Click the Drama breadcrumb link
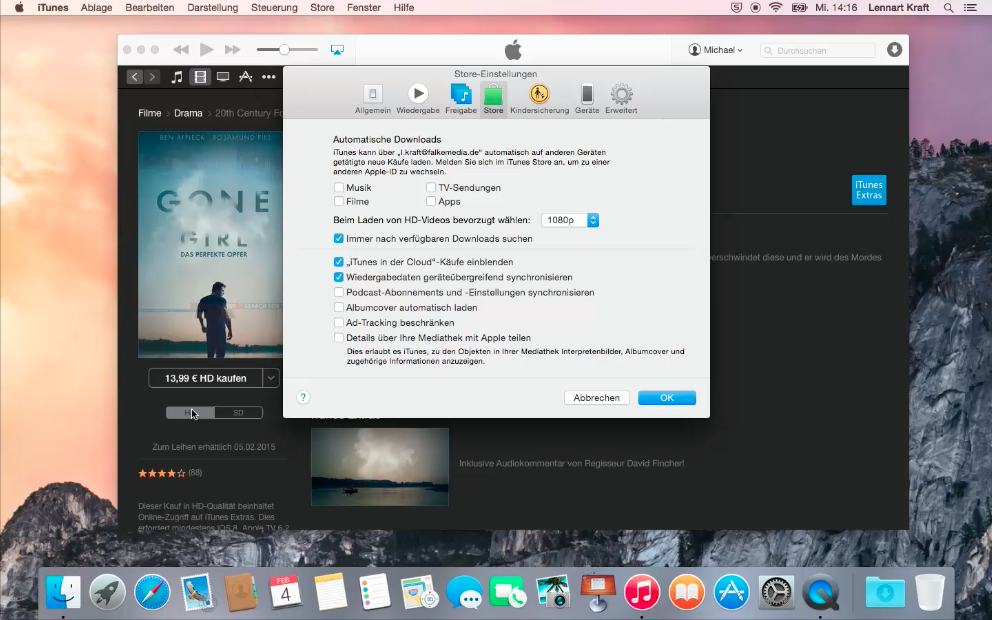 [188, 113]
